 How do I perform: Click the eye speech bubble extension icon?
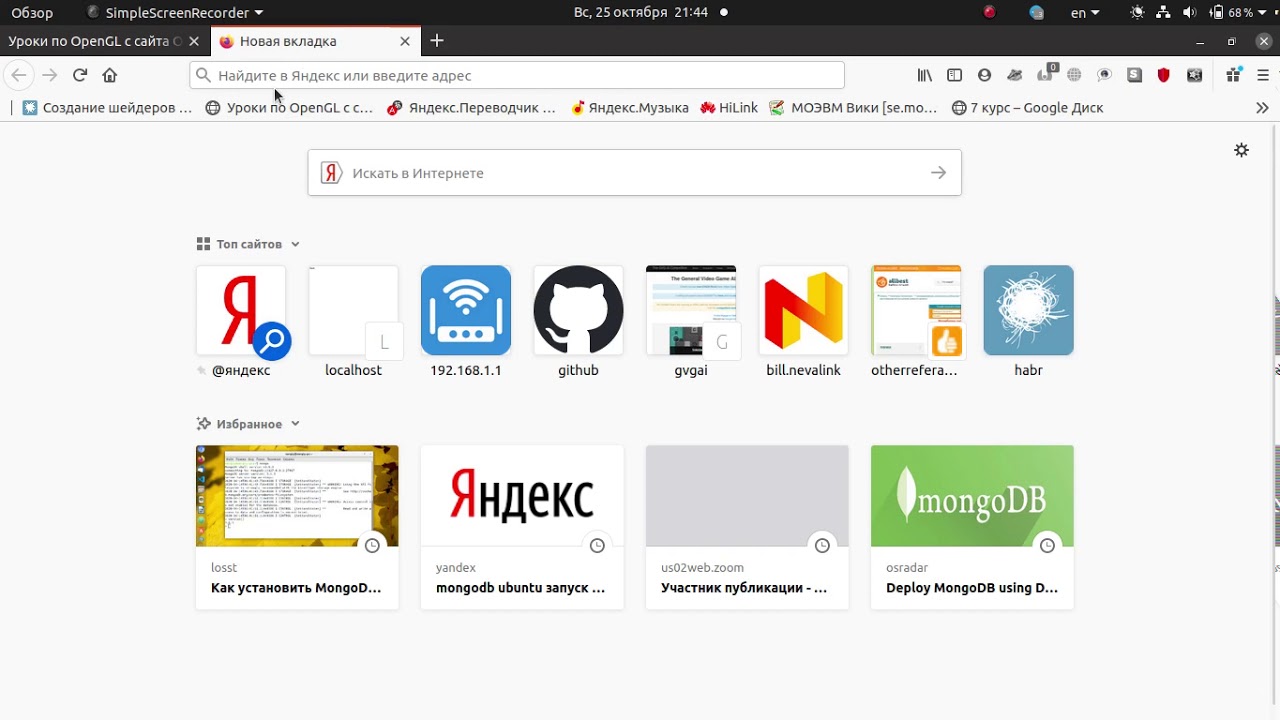[x=1104, y=75]
